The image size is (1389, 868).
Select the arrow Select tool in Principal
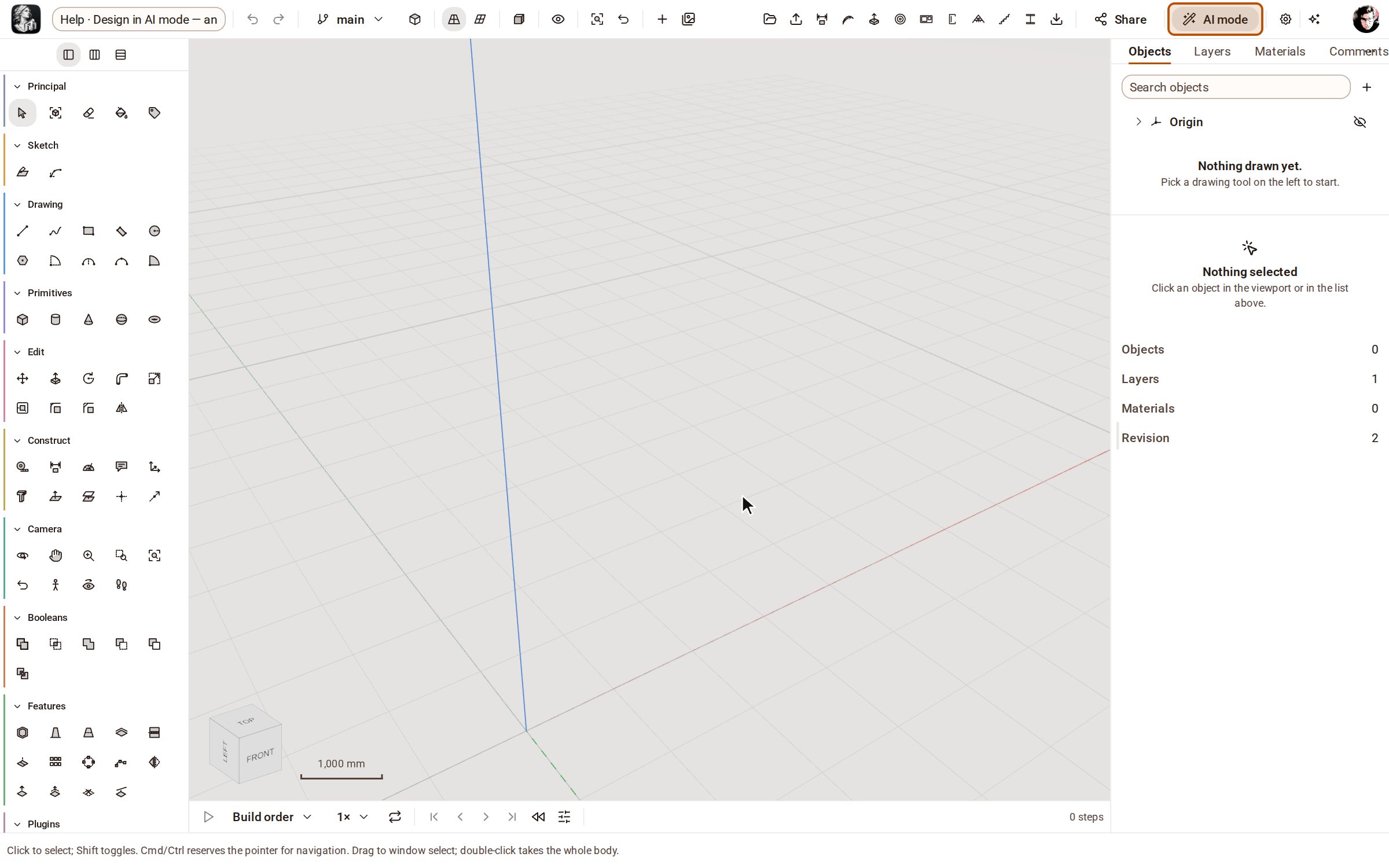pyautogui.click(x=22, y=113)
